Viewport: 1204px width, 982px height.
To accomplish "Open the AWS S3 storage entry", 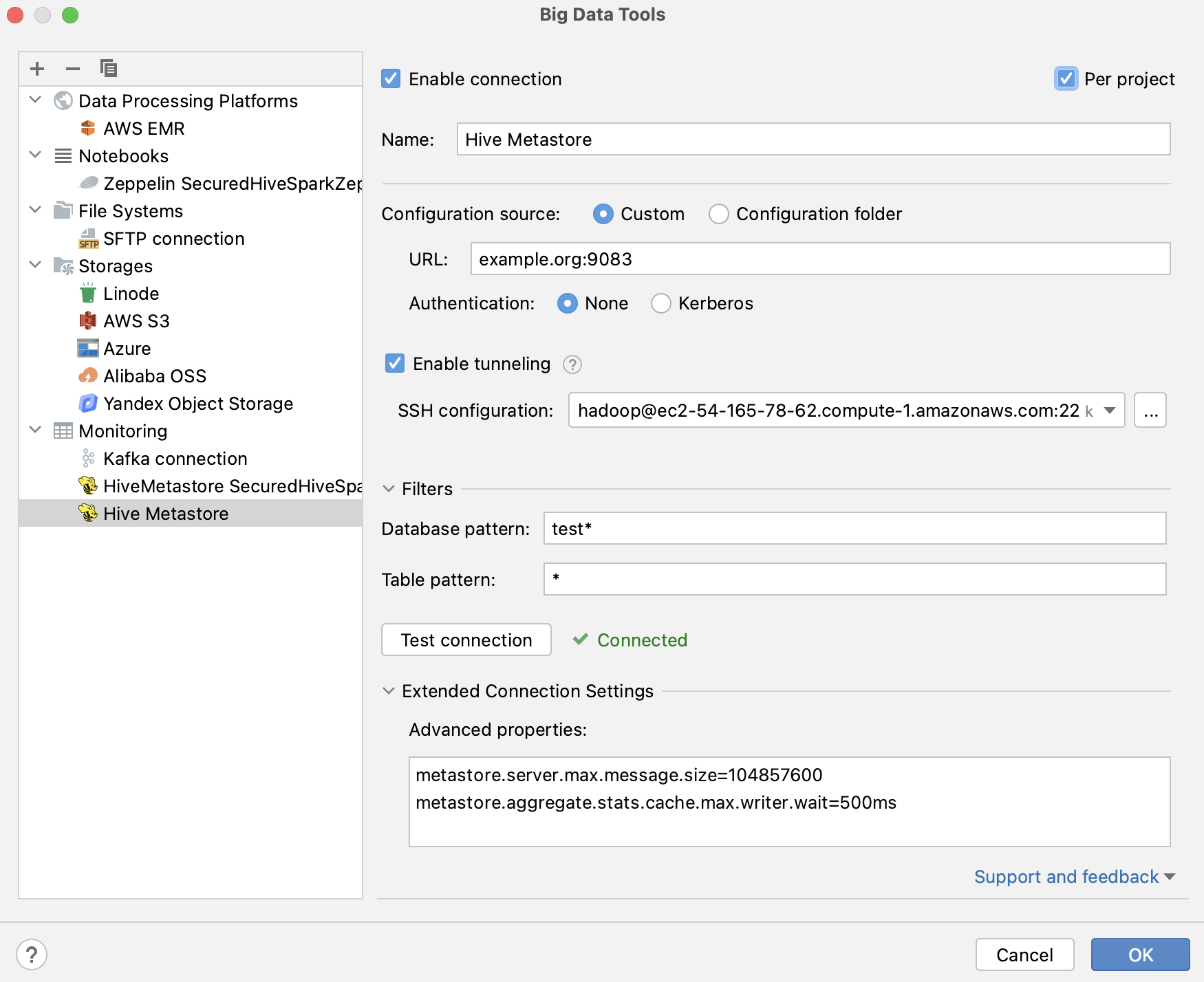I will coord(136,320).
